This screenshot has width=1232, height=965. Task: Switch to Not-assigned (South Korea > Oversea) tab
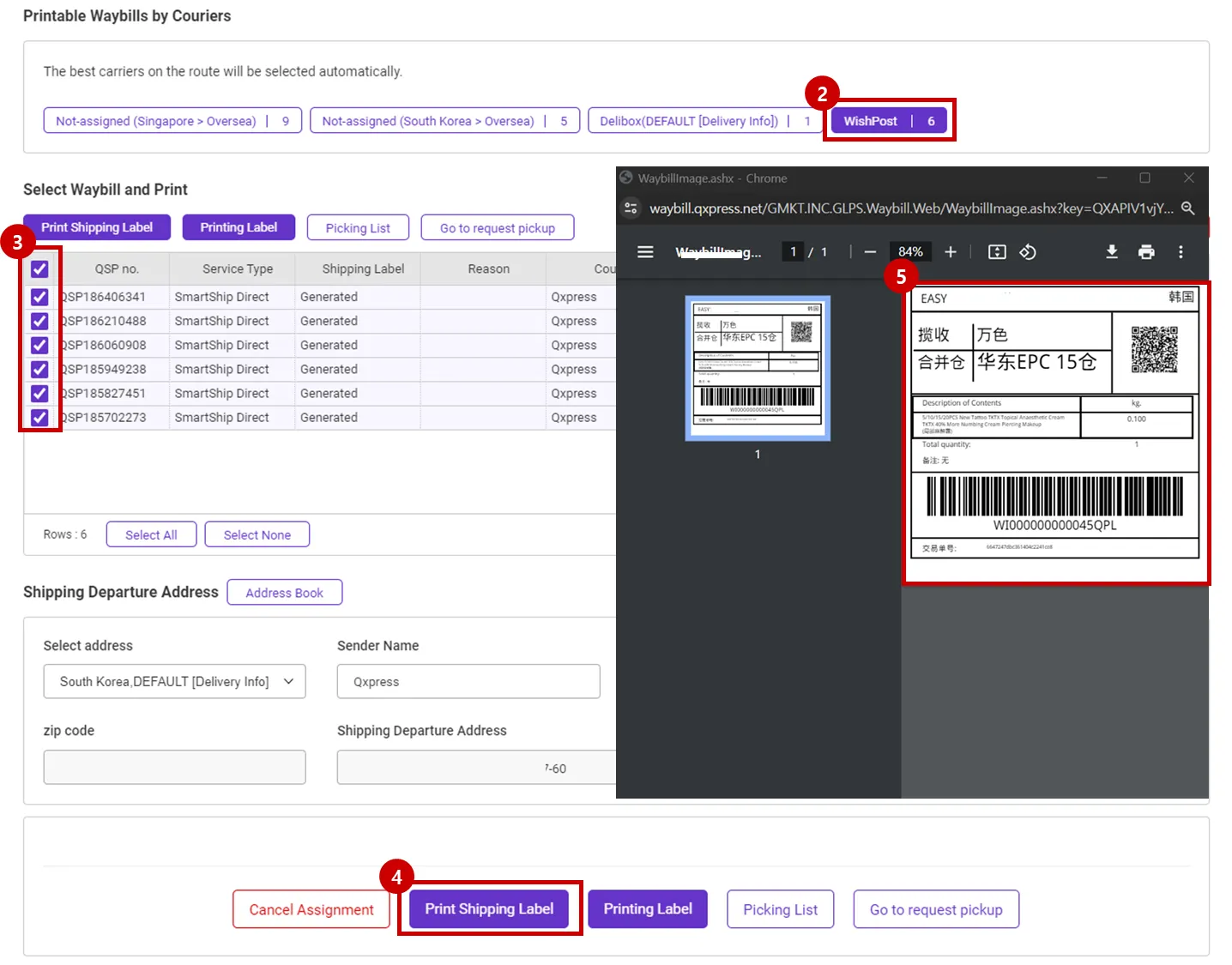pyautogui.click(x=444, y=121)
